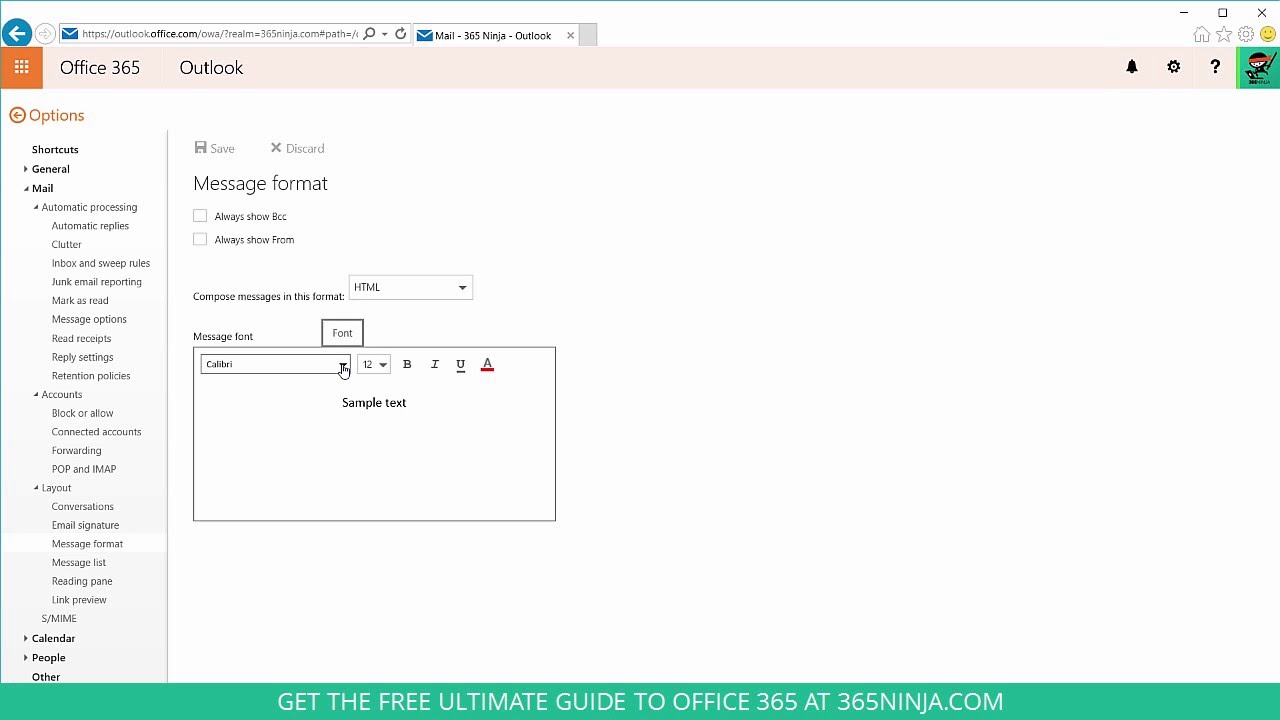Collapse the Accounts group
Viewport: 1280px width, 720px height.
(x=36, y=394)
